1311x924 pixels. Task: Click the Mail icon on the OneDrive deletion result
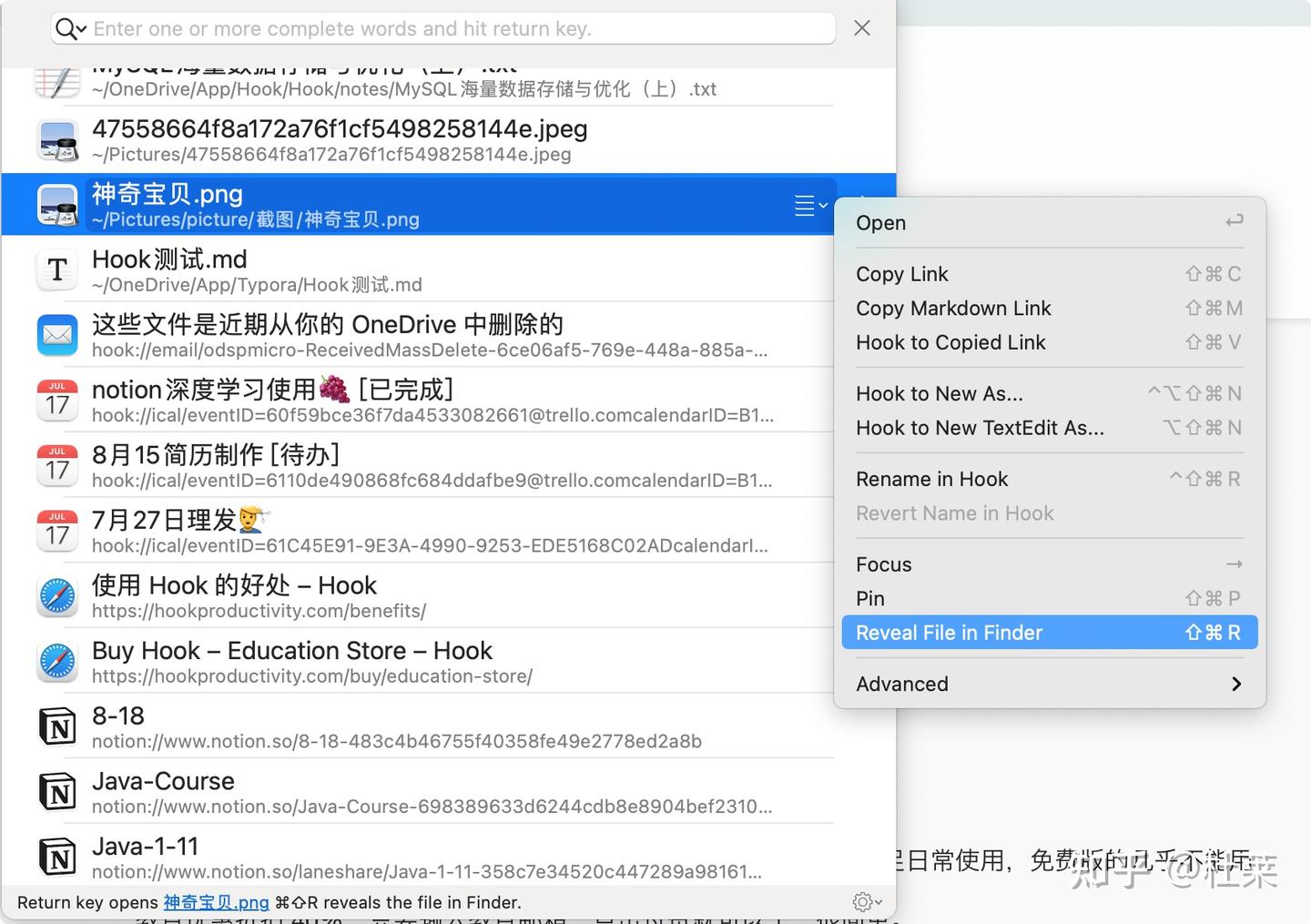point(56,335)
